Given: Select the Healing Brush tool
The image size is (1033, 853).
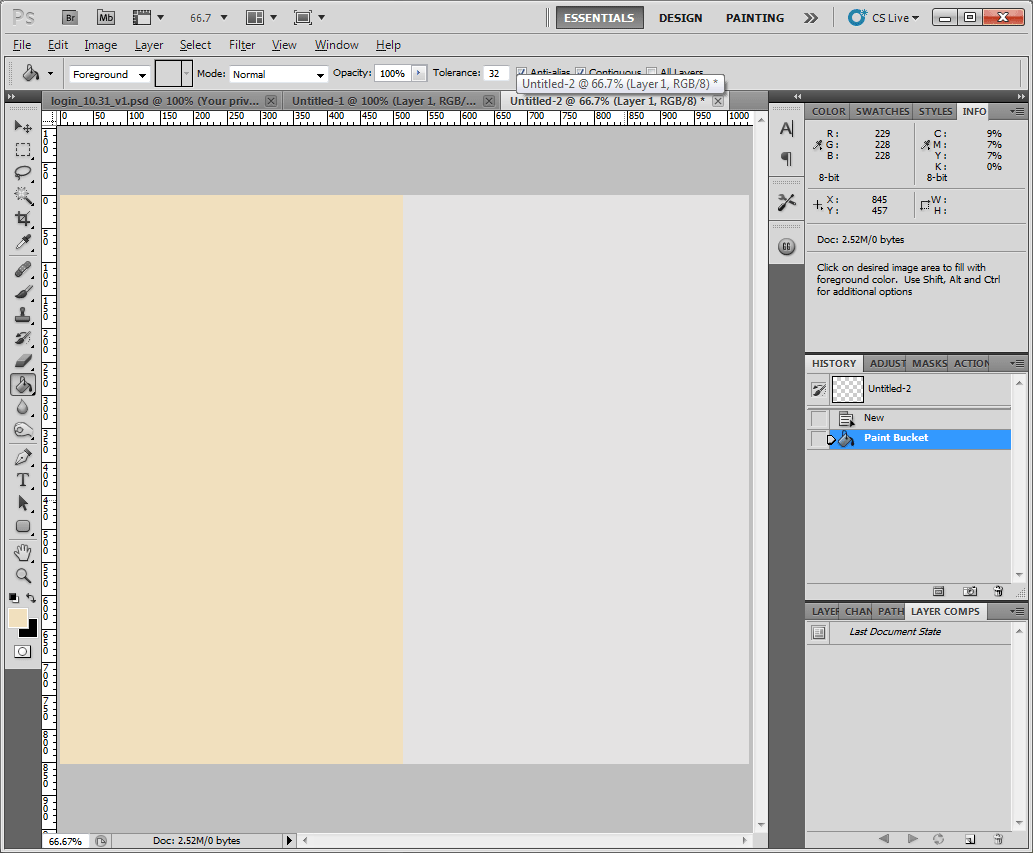Looking at the screenshot, I should click(23, 269).
